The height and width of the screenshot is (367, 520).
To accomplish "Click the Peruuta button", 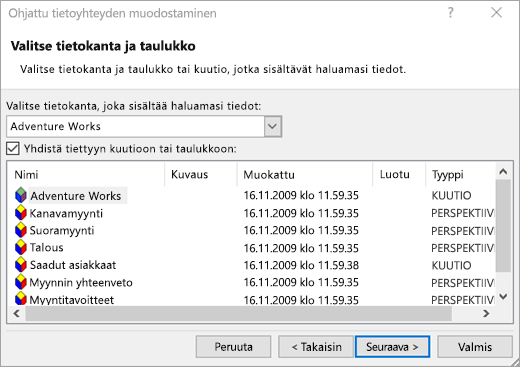I will pos(233,347).
